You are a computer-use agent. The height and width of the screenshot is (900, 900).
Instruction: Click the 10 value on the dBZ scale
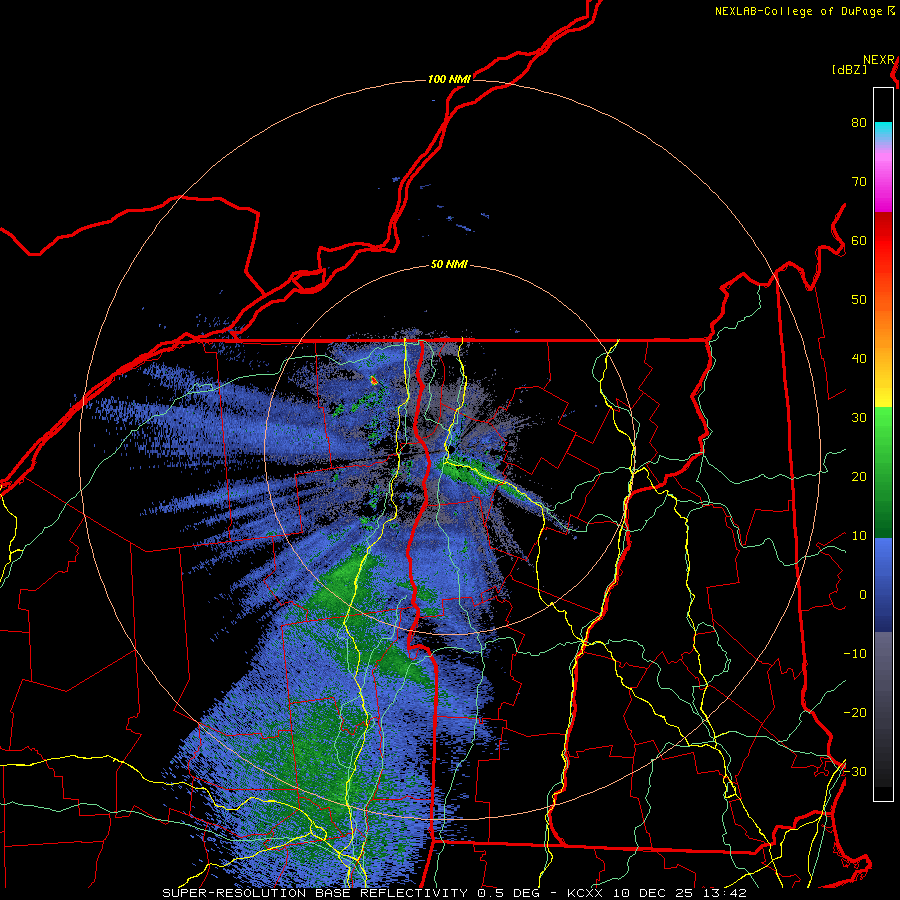(x=859, y=536)
